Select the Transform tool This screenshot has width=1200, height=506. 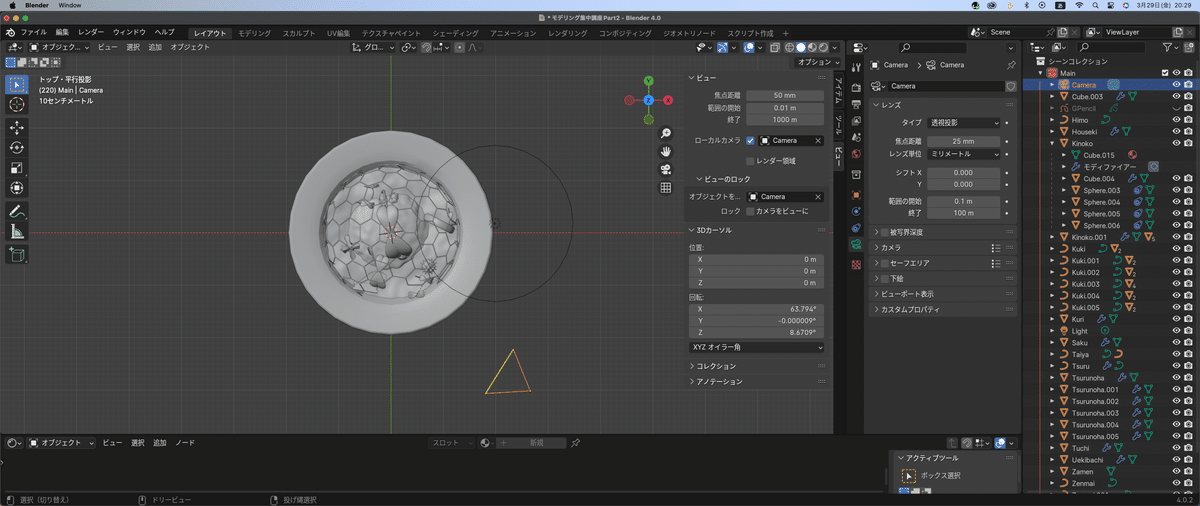point(17,188)
